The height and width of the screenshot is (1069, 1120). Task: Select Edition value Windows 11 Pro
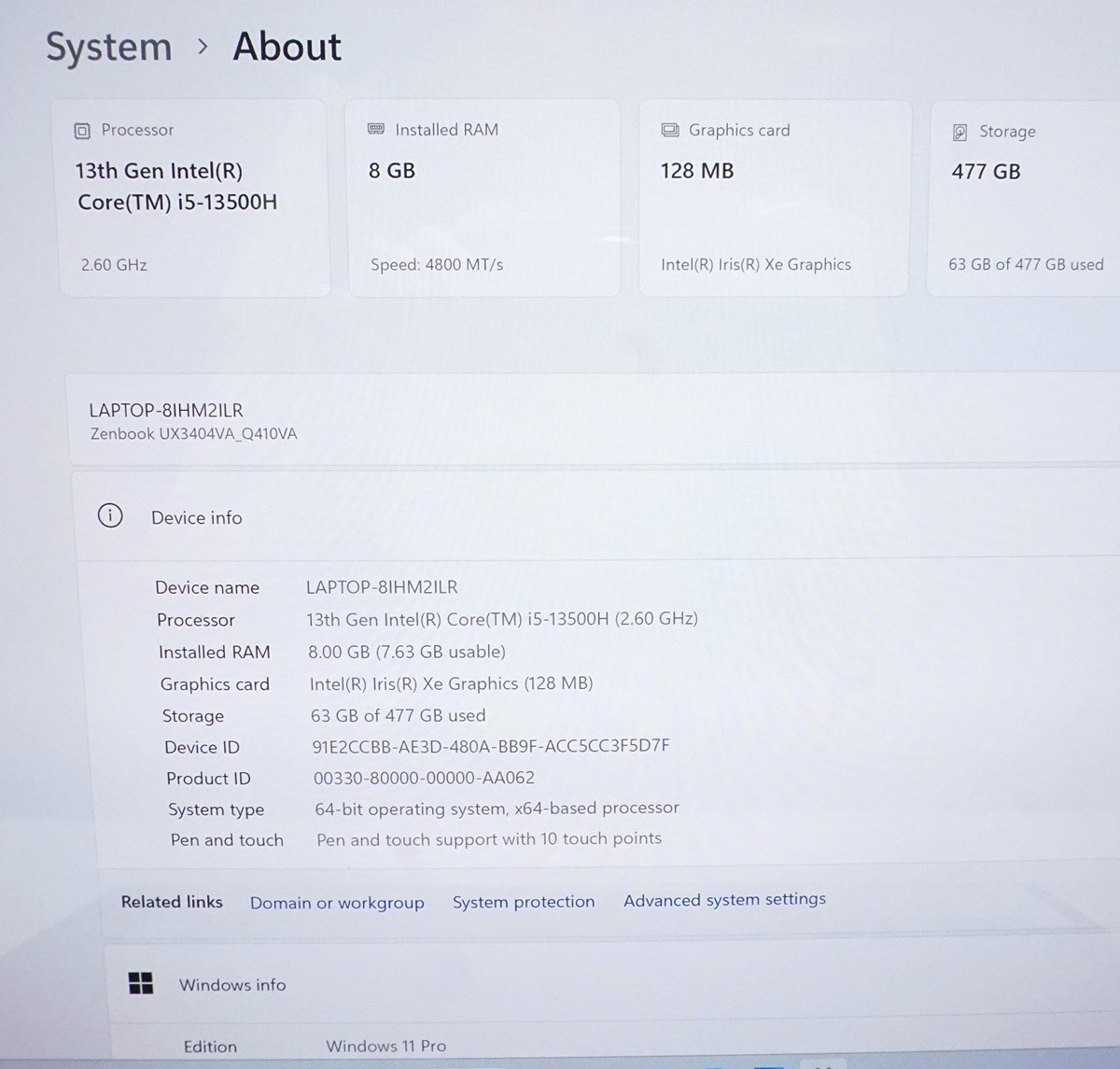[386, 1046]
